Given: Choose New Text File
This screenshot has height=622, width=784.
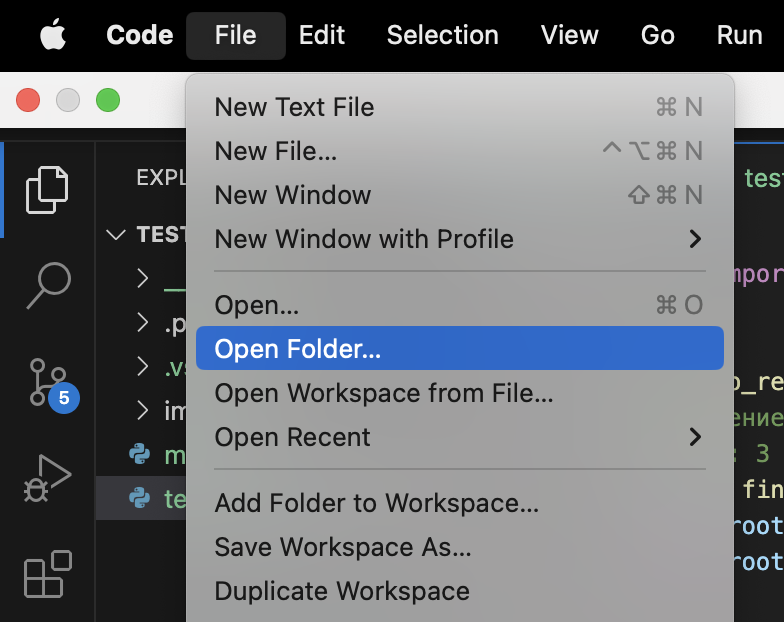Looking at the screenshot, I should 460,107.
